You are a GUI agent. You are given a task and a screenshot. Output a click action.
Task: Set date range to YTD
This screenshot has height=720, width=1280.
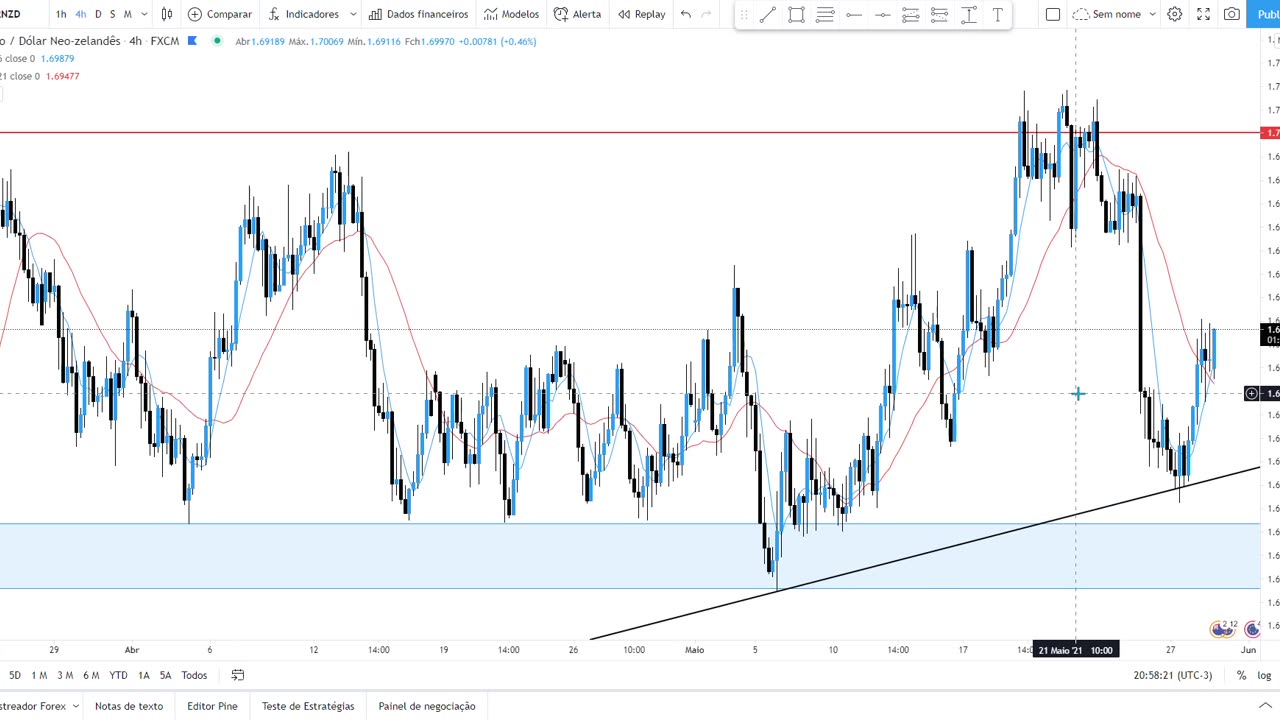118,675
